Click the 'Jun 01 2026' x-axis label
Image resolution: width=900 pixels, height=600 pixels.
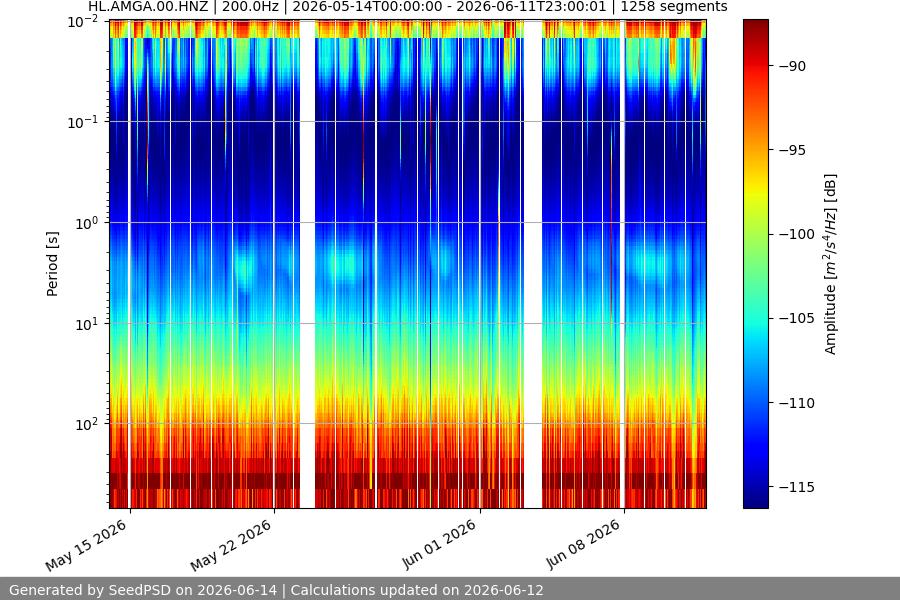tap(439, 544)
